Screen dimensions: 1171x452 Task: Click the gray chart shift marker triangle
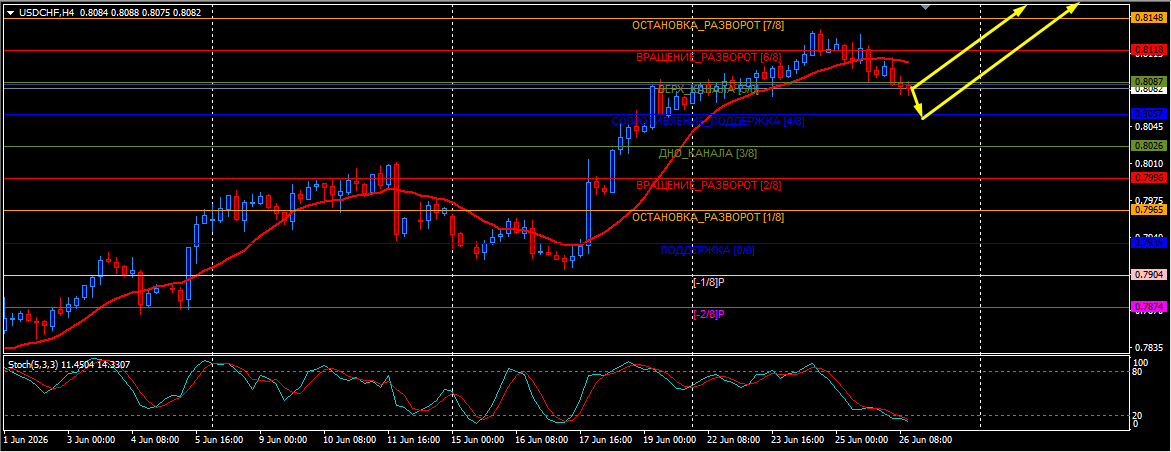(x=926, y=7)
